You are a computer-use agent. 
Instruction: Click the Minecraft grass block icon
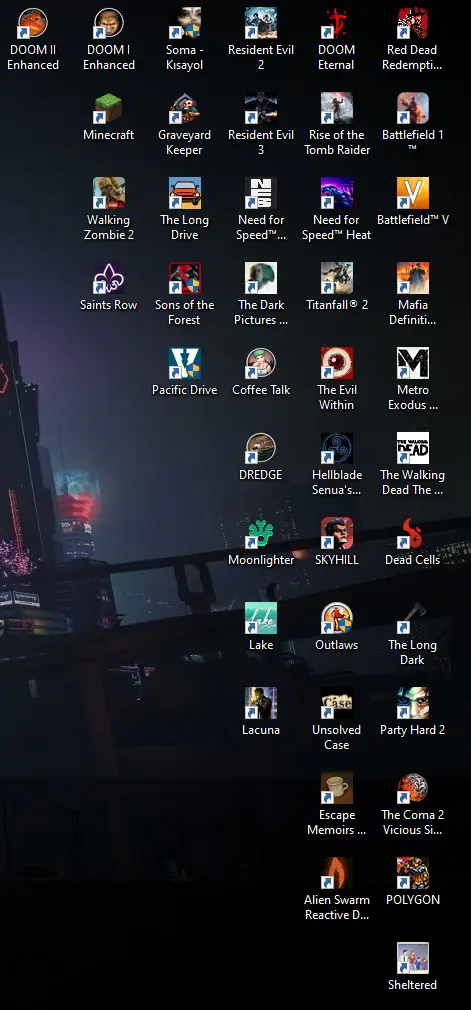tap(109, 109)
